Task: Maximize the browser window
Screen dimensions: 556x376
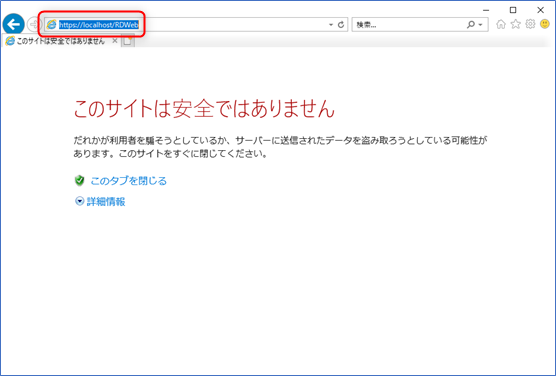Action: (x=513, y=10)
